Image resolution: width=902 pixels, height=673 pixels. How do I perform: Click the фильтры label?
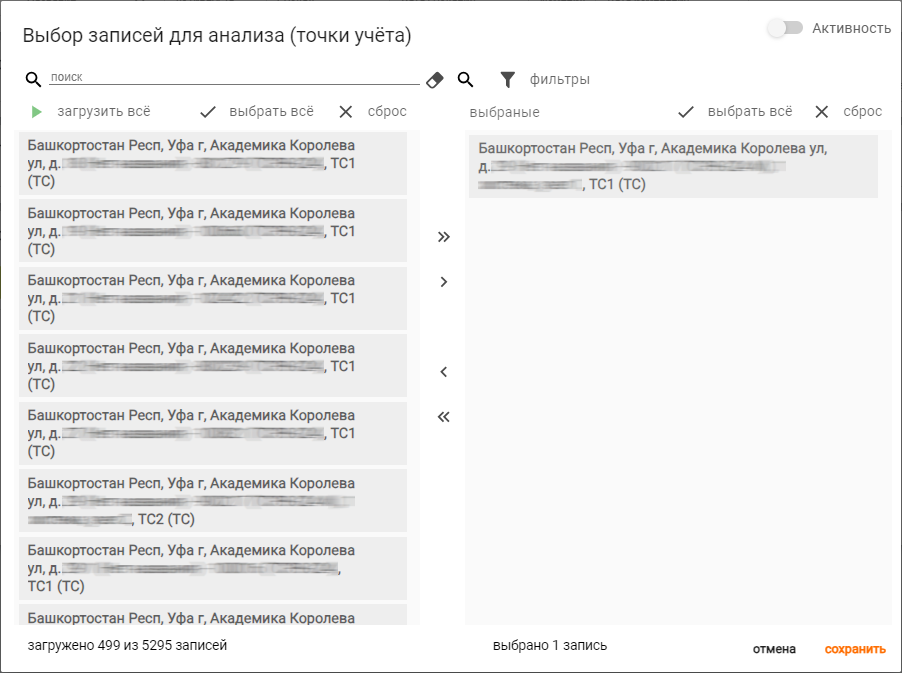560,79
